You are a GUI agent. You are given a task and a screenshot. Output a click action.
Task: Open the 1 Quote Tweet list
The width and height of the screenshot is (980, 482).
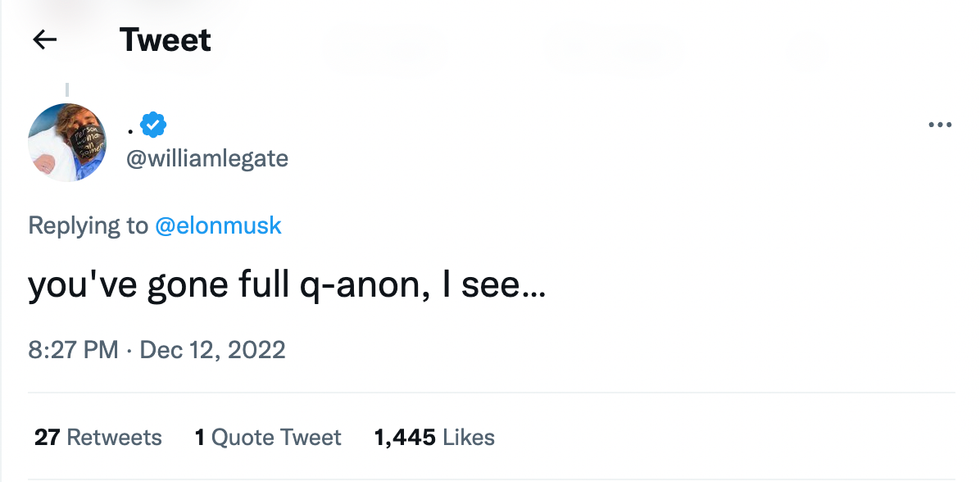coord(267,437)
